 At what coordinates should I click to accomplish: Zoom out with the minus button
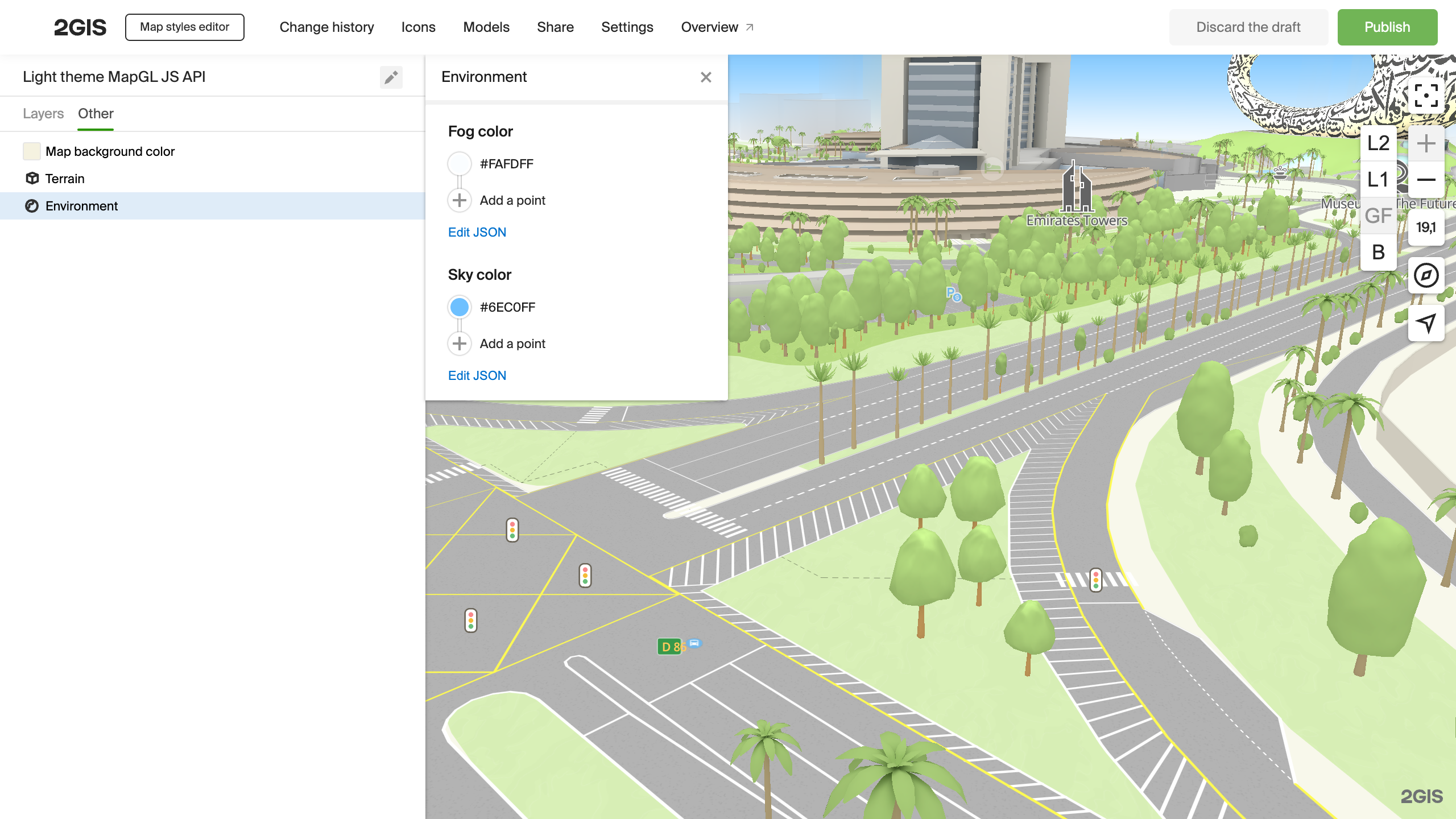[1426, 180]
